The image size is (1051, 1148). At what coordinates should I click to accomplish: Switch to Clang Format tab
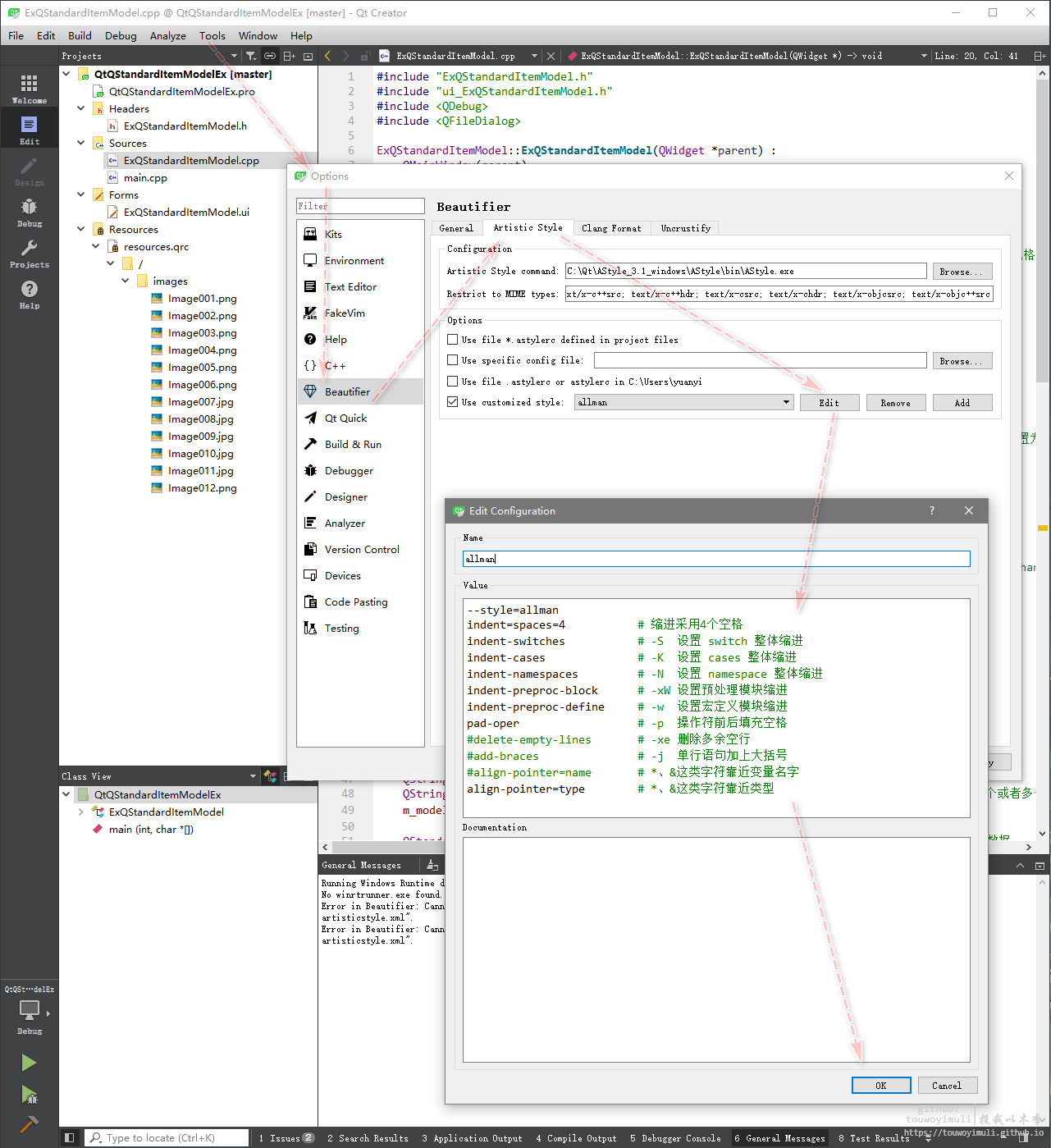[611, 228]
